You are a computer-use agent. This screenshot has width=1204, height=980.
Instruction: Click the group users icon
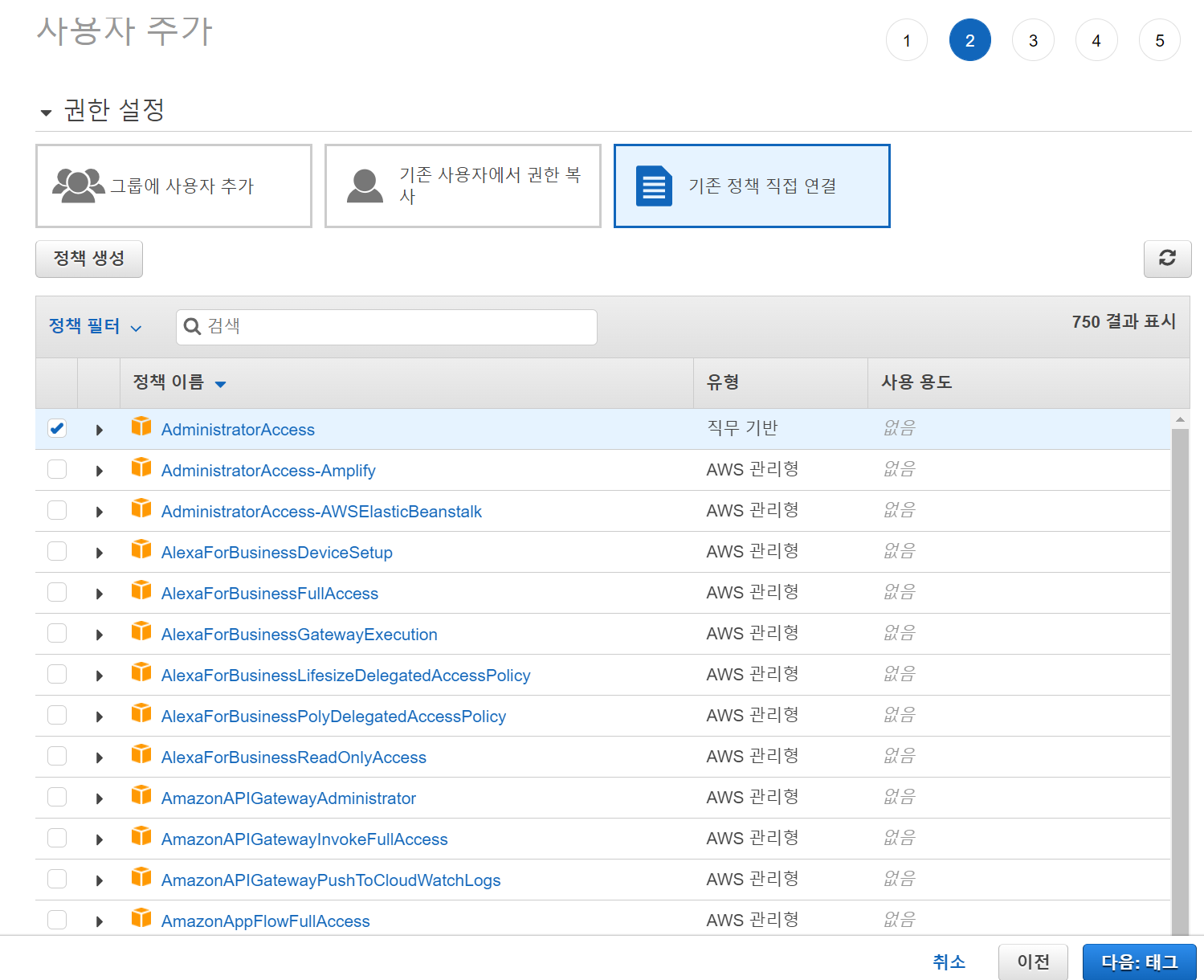click(78, 186)
